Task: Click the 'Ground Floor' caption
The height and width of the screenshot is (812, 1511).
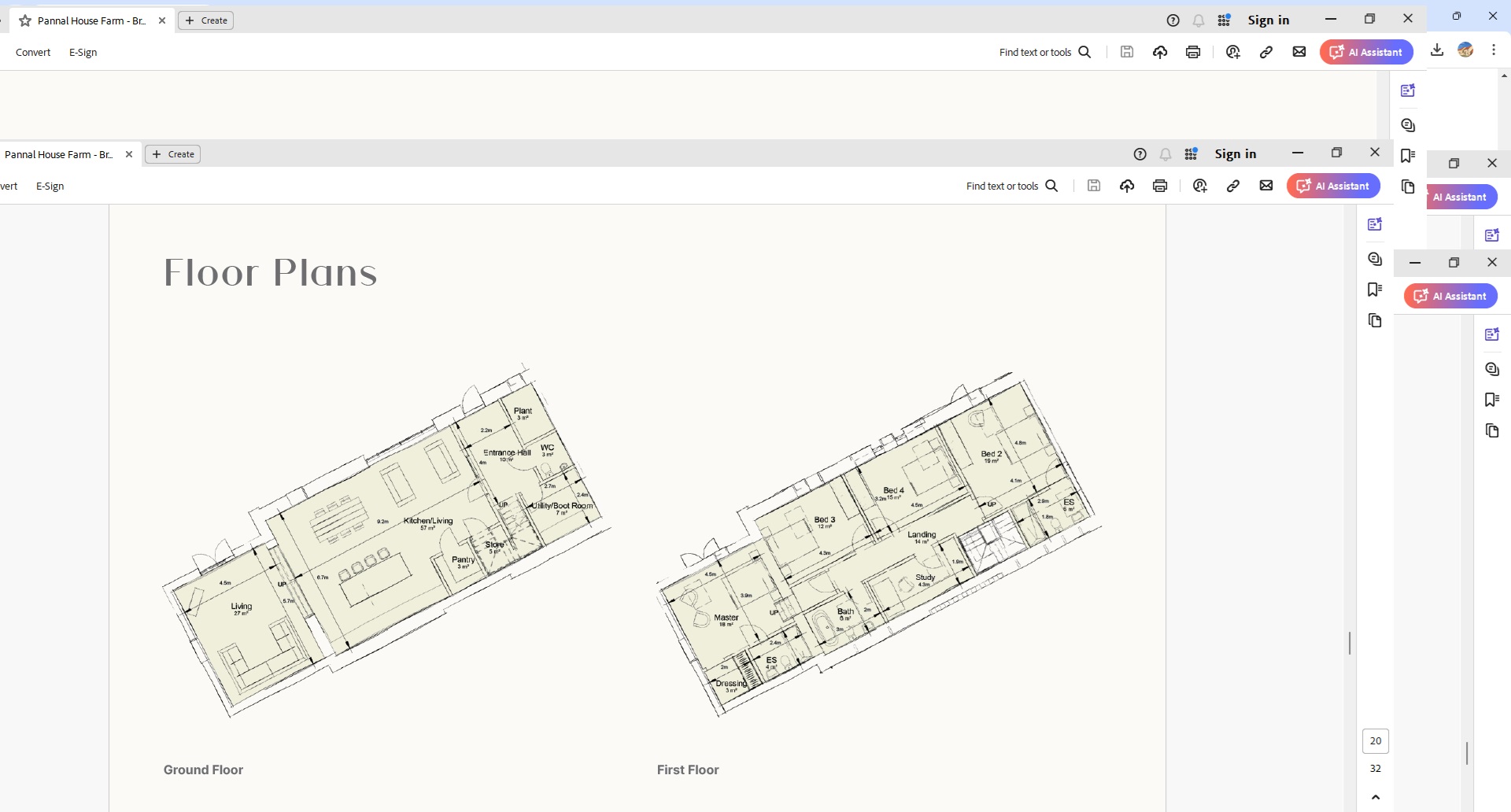Action: [x=203, y=770]
